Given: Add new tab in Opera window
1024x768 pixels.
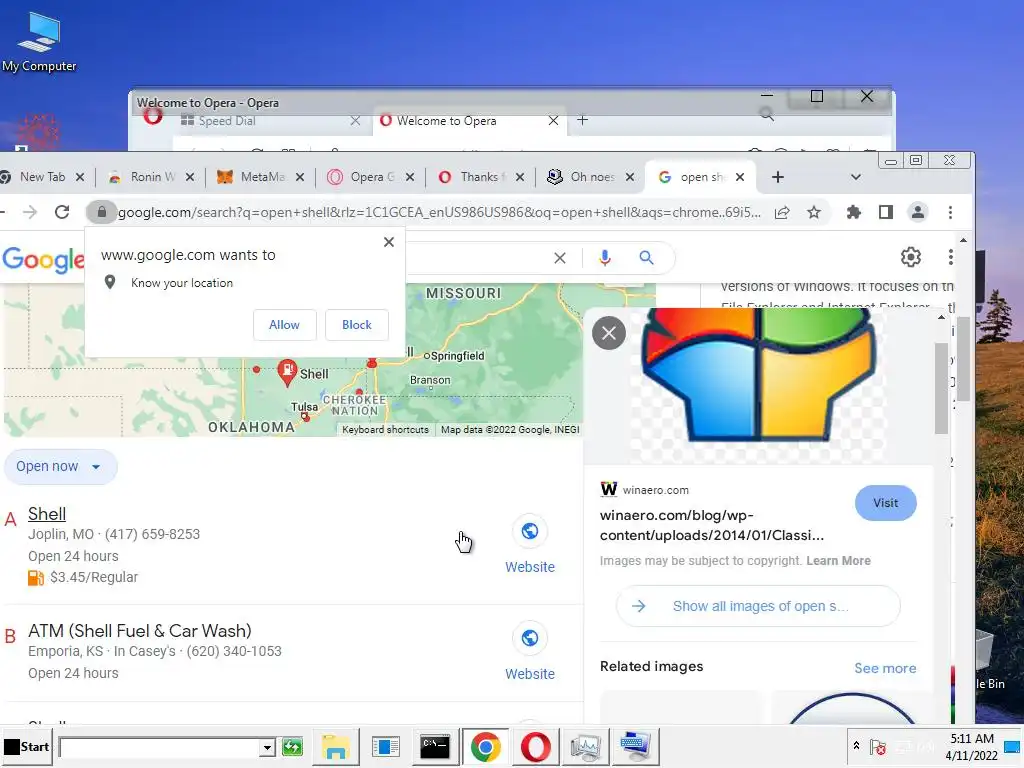Looking at the screenshot, I should [x=583, y=120].
